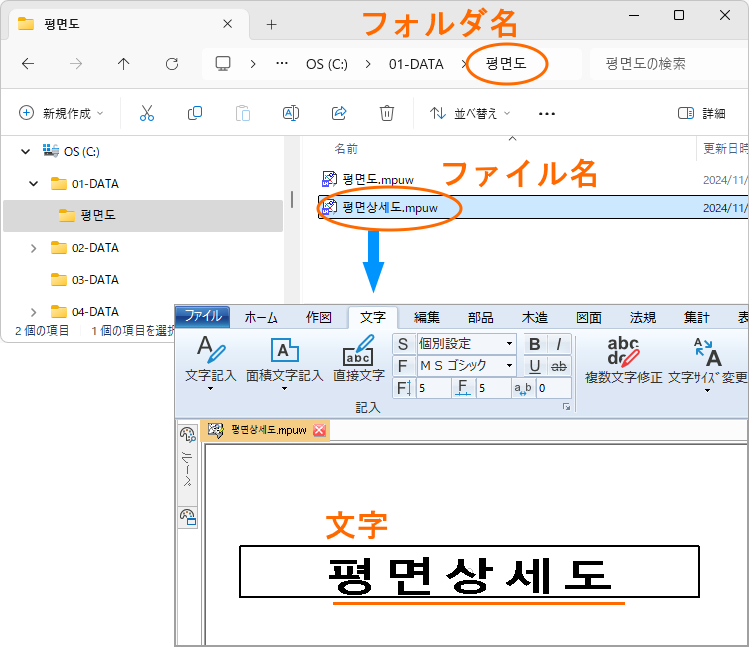Screen dimensions: 749x647
Task: Close the 평면상세도.mpuw document tab
Action: pyautogui.click(x=319, y=430)
